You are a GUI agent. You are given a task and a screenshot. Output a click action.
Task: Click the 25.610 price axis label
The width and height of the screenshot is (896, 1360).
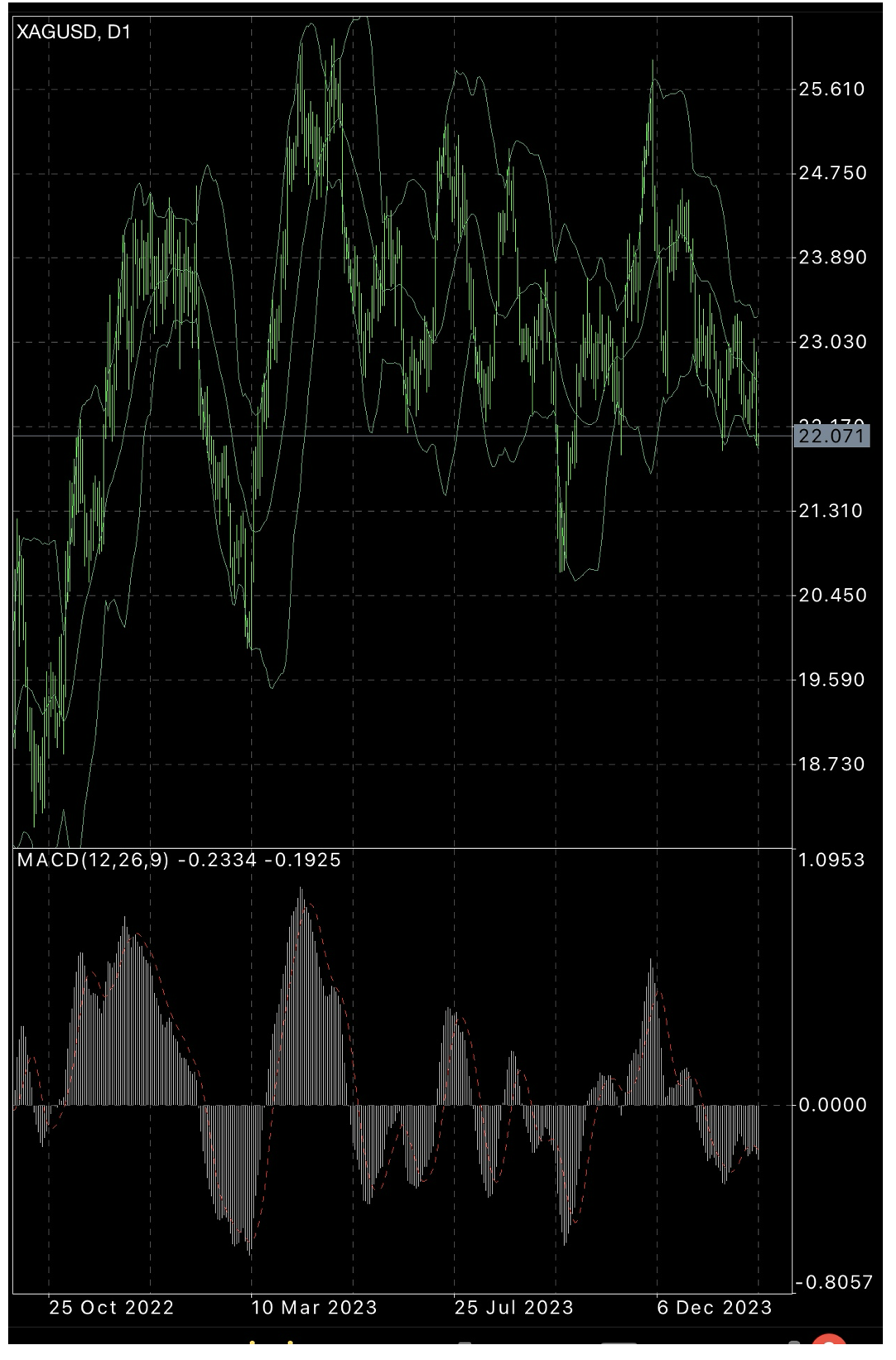[831, 89]
